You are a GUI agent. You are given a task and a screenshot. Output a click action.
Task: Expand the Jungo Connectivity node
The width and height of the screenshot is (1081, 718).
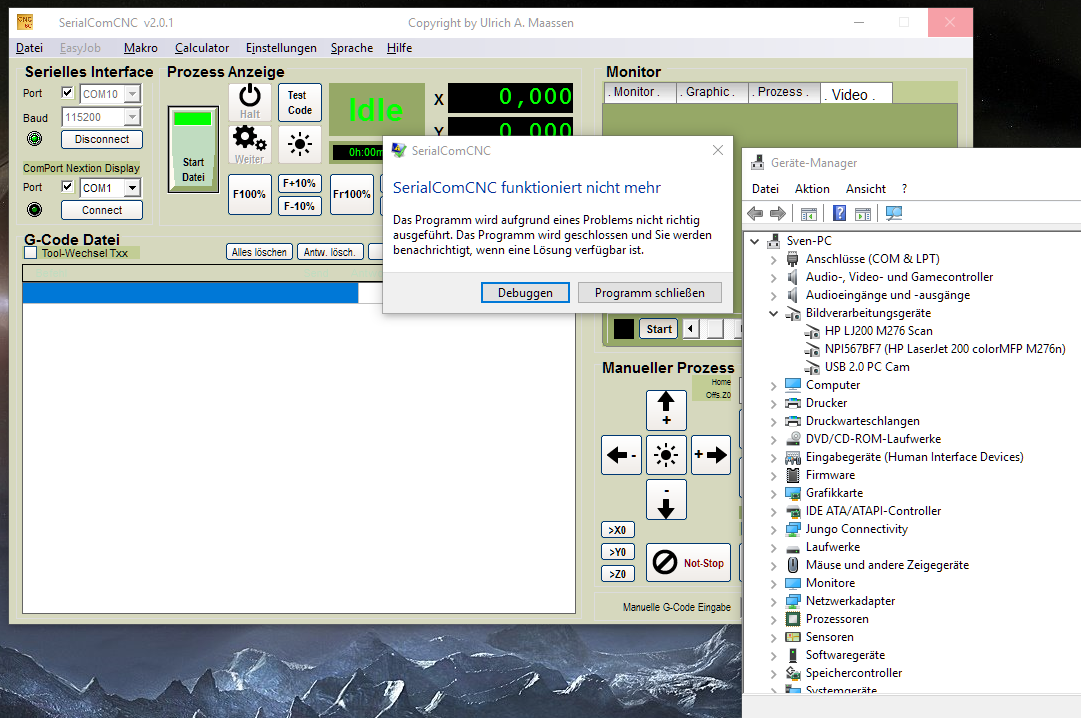click(x=774, y=530)
